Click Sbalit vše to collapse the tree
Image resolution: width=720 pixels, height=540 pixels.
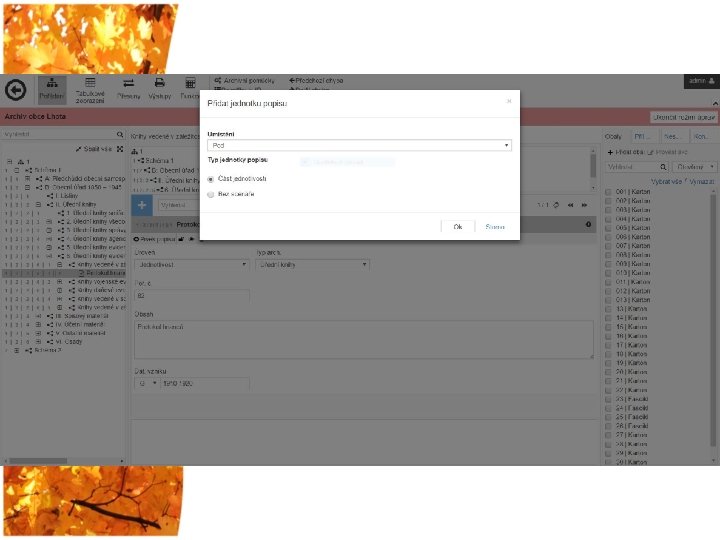[x=94, y=149]
